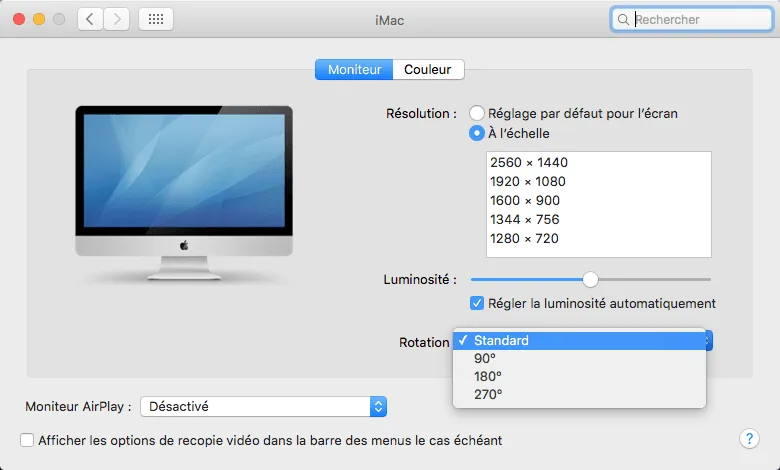Show all preferences grid button
Viewport: 780px width, 470px height.
(156, 19)
